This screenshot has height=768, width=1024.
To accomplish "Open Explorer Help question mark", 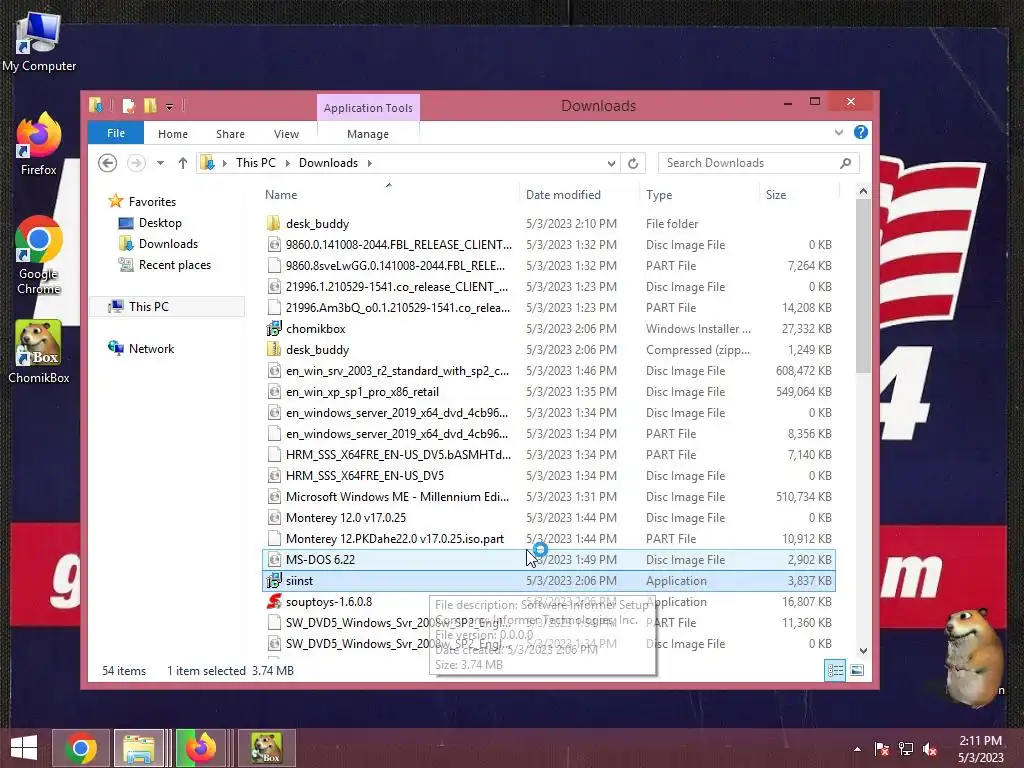I will tap(861, 133).
